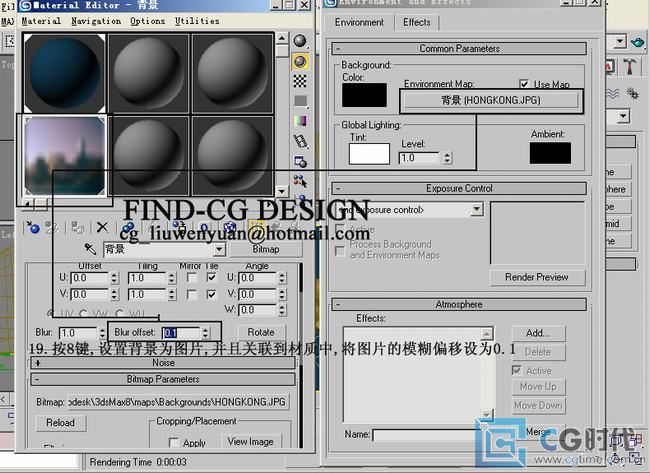The width and height of the screenshot is (650, 473).
Task: Click the Bitmap file path button
Action: coord(177,402)
